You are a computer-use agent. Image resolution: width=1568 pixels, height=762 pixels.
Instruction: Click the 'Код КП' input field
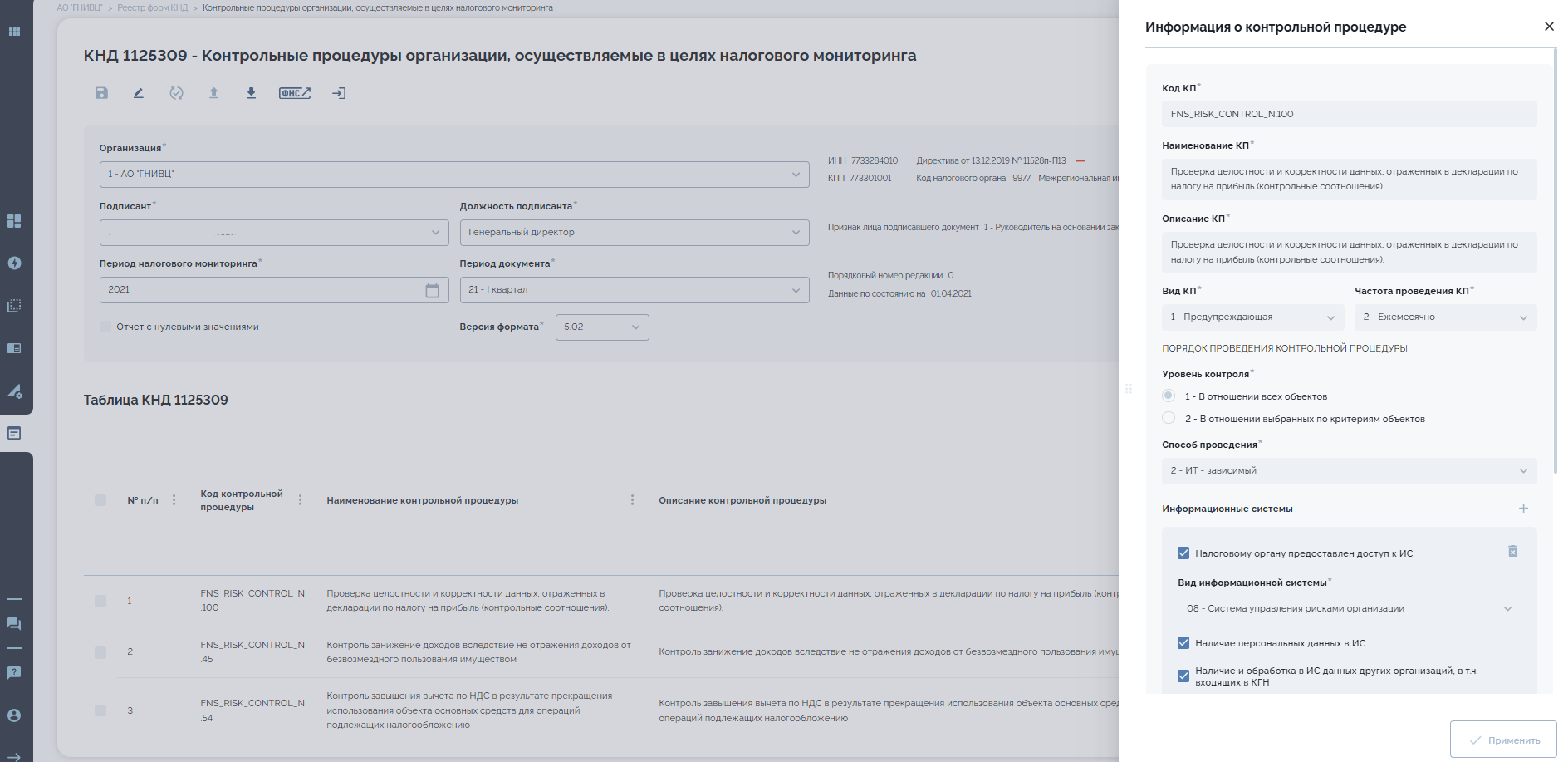click(x=1349, y=114)
